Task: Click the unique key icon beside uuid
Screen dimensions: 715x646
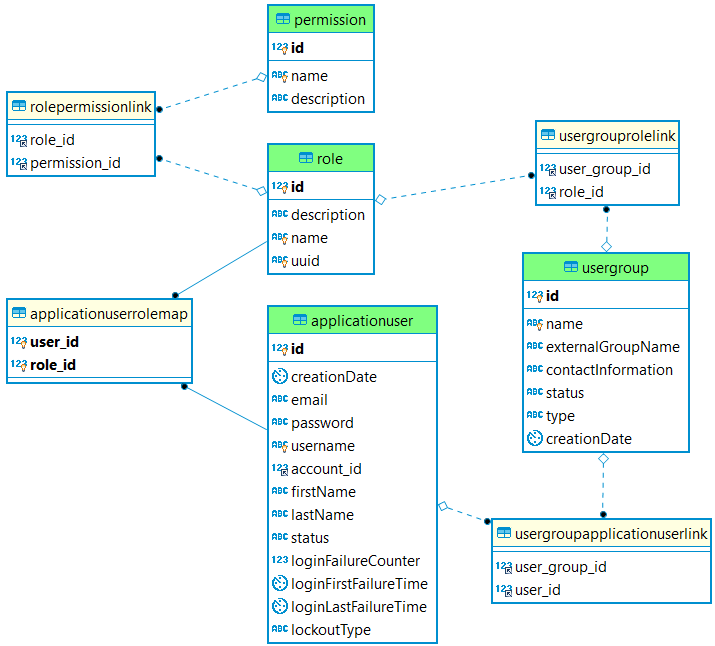Action: (x=280, y=261)
